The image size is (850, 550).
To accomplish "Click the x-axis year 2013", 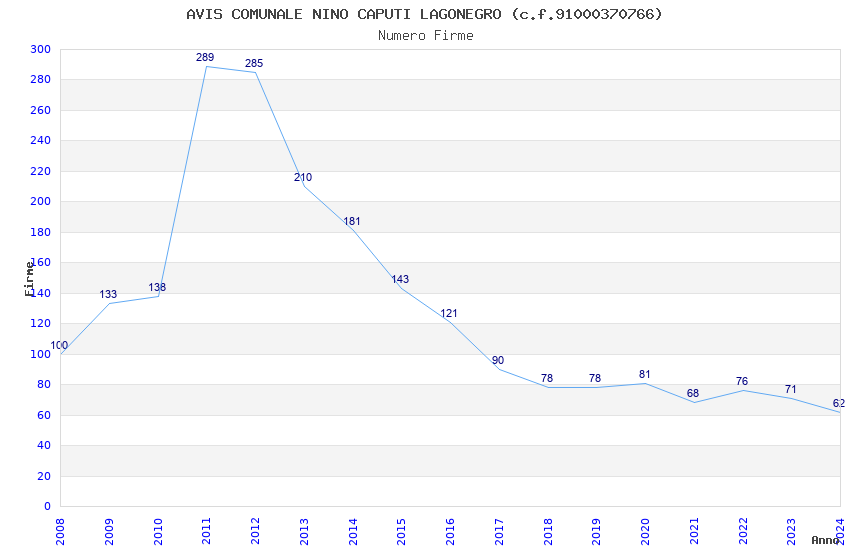I will coord(304,531).
